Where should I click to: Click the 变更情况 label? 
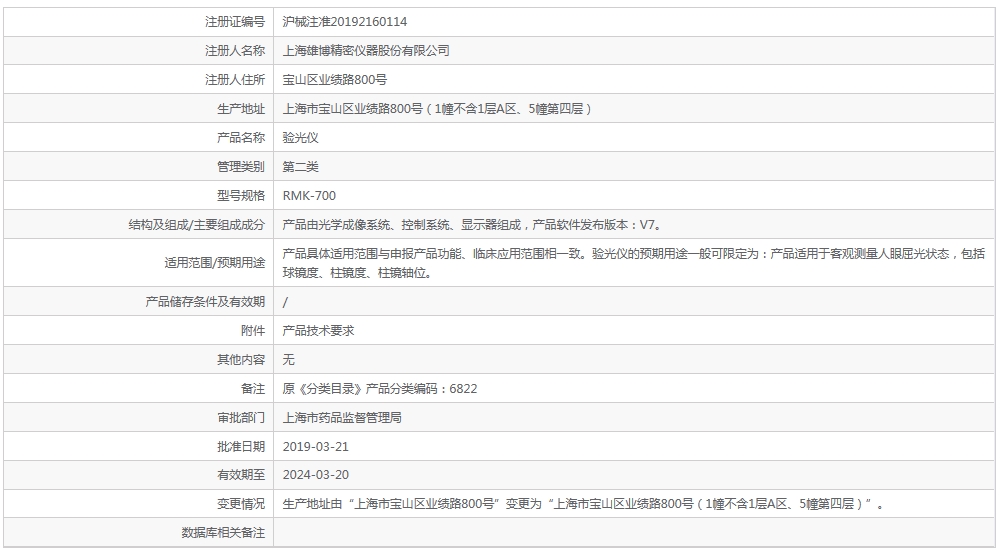[241, 504]
